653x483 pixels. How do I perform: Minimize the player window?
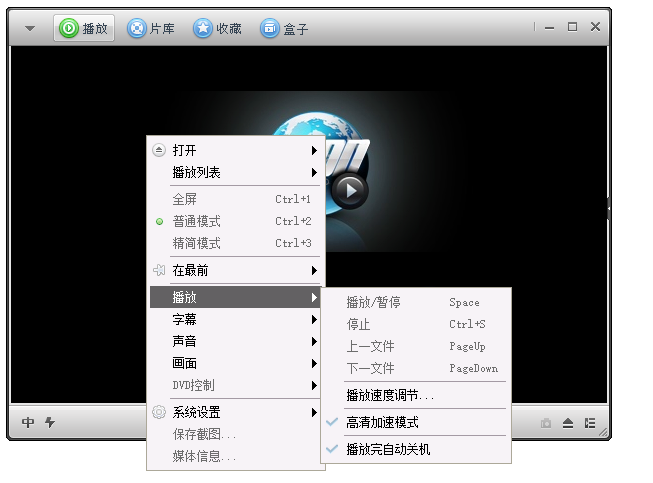(549, 28)
